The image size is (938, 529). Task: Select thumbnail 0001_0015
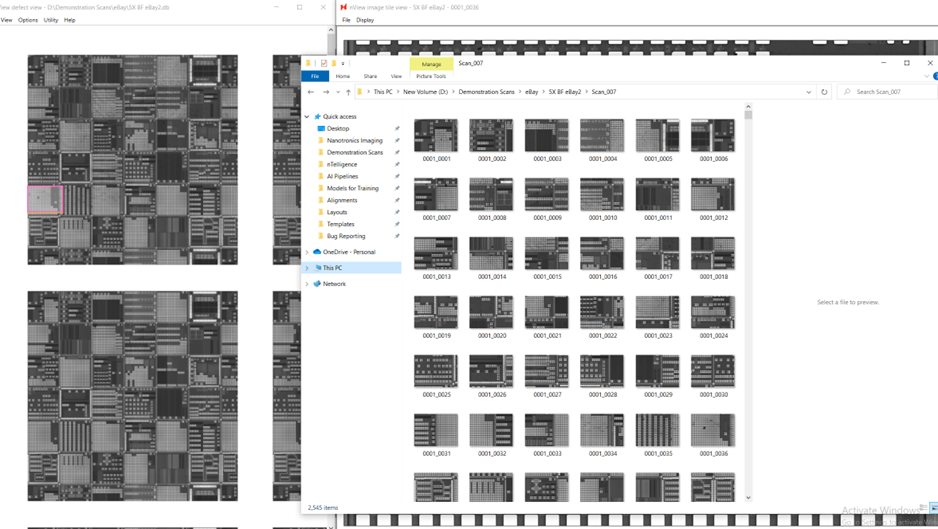click(547, 254)
